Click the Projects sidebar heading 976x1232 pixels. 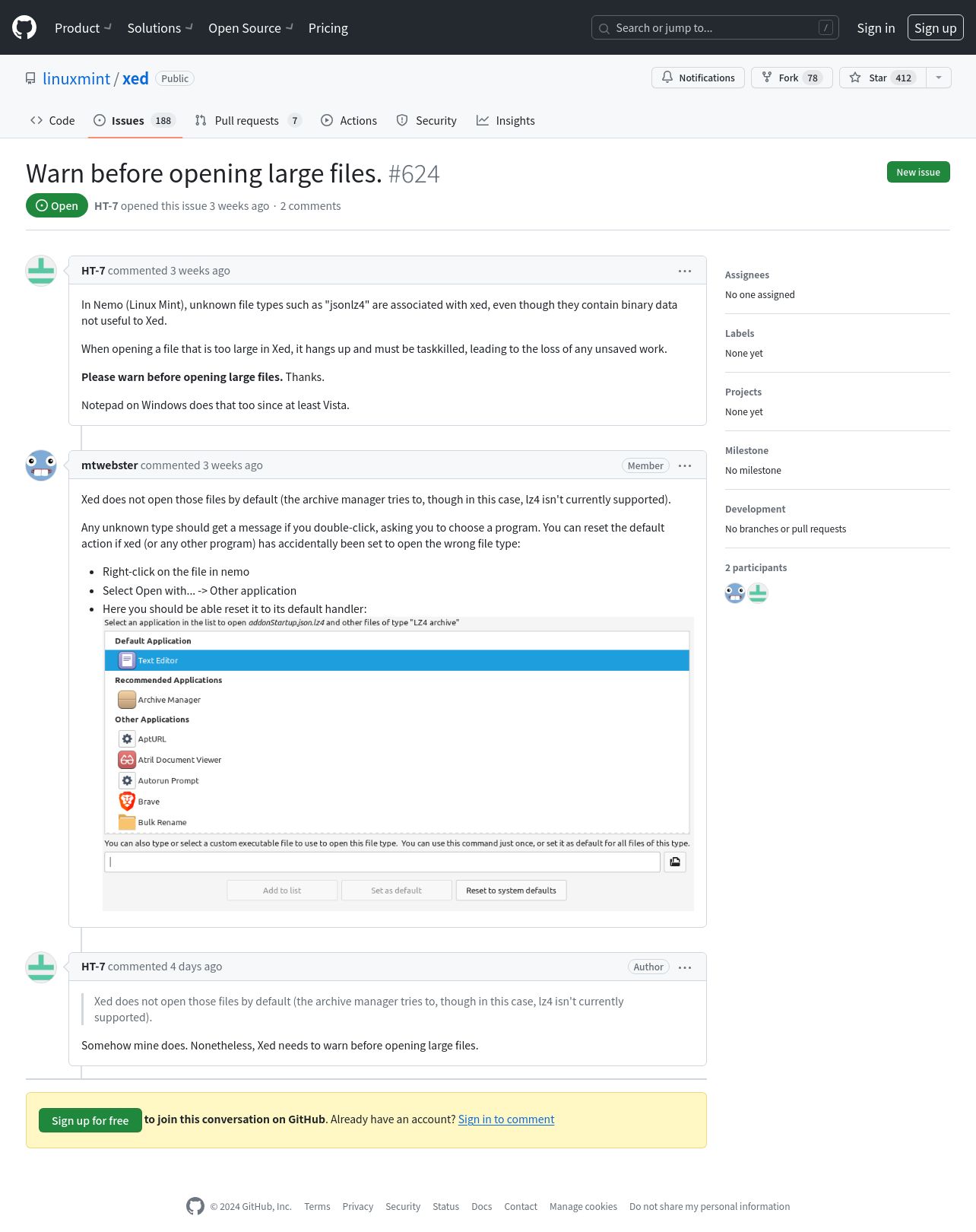[743, 392]
